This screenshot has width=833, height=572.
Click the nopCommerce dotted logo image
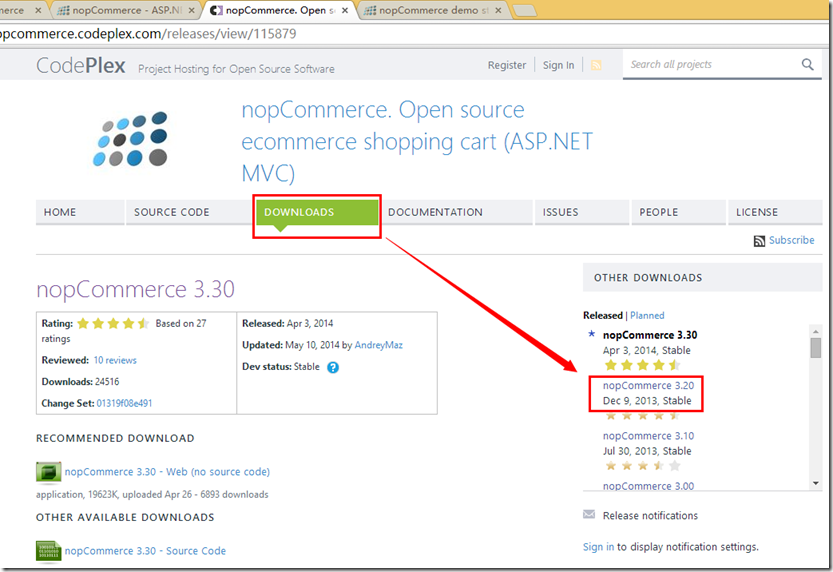130,139
